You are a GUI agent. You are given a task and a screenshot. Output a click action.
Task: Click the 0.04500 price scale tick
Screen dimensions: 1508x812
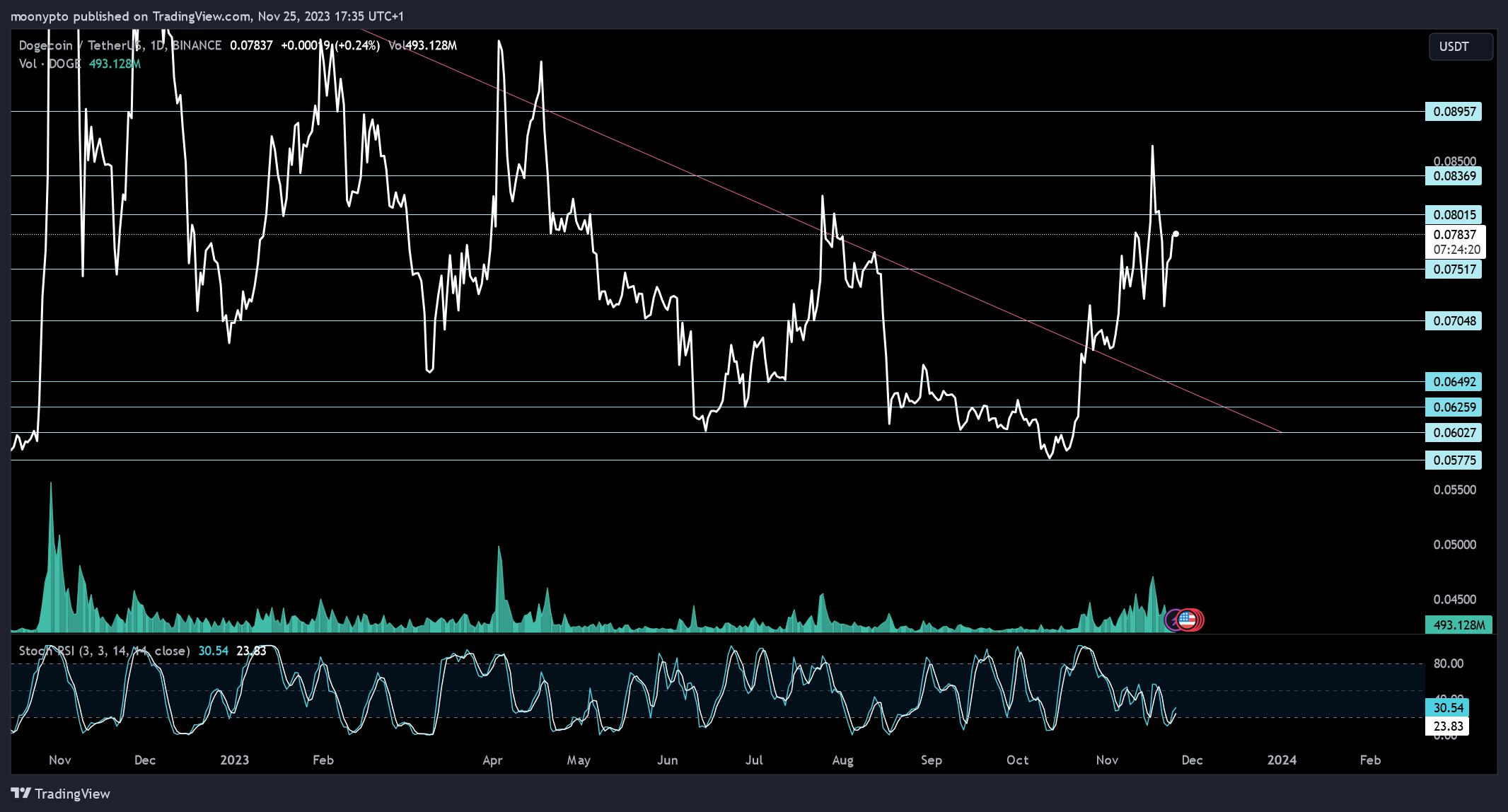pyautogui.click(x=1454, y=600)
